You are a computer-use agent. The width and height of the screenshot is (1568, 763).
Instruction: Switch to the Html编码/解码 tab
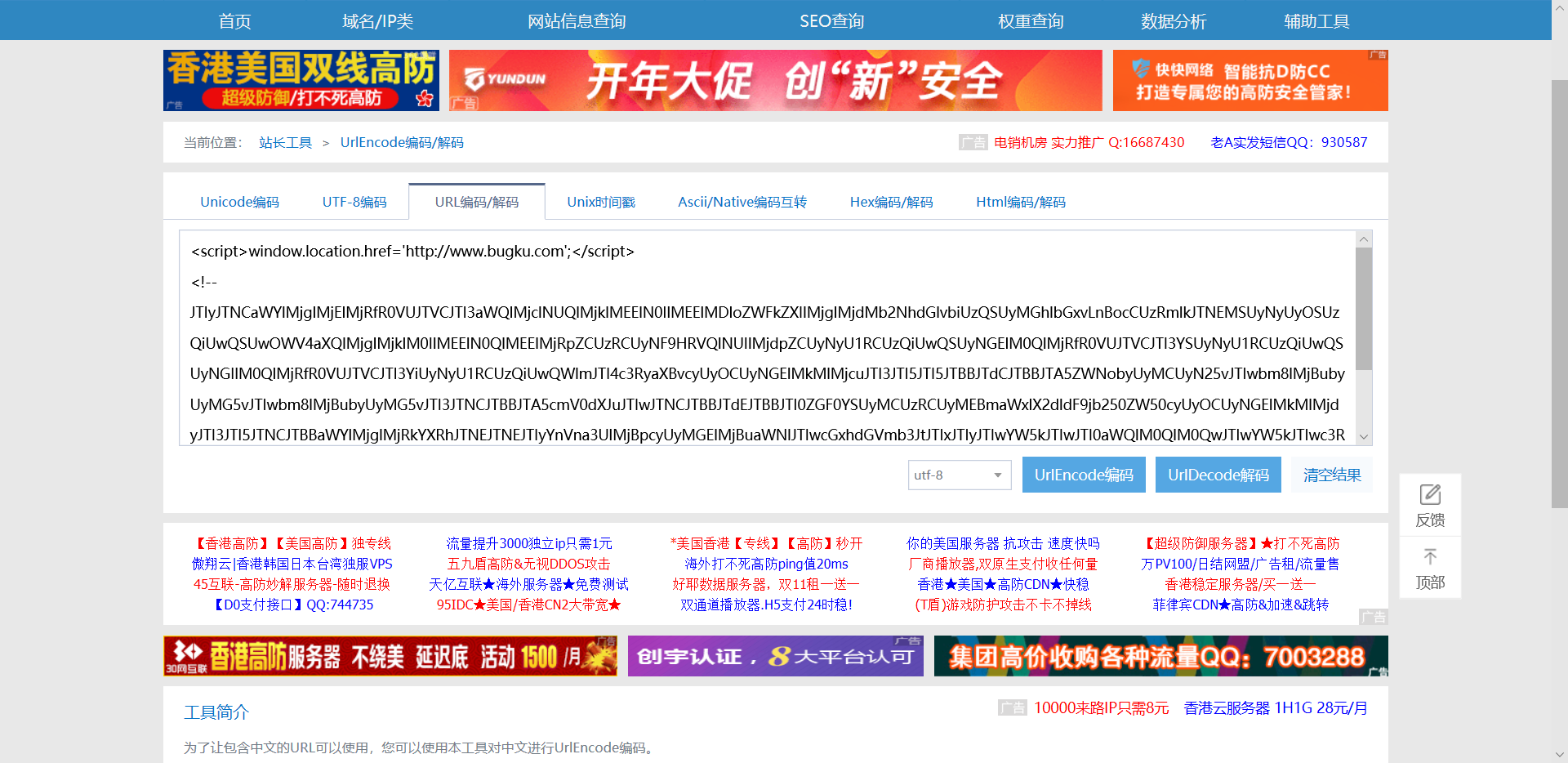click(x=1021, y=202)
